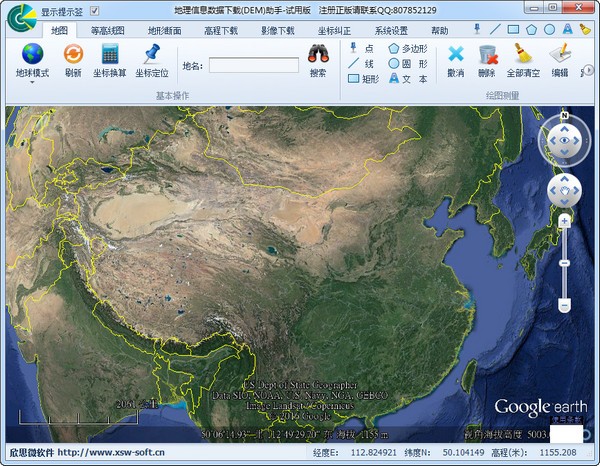Click the zoom slider handle
The image size is (600, 466).
[564, 263]
